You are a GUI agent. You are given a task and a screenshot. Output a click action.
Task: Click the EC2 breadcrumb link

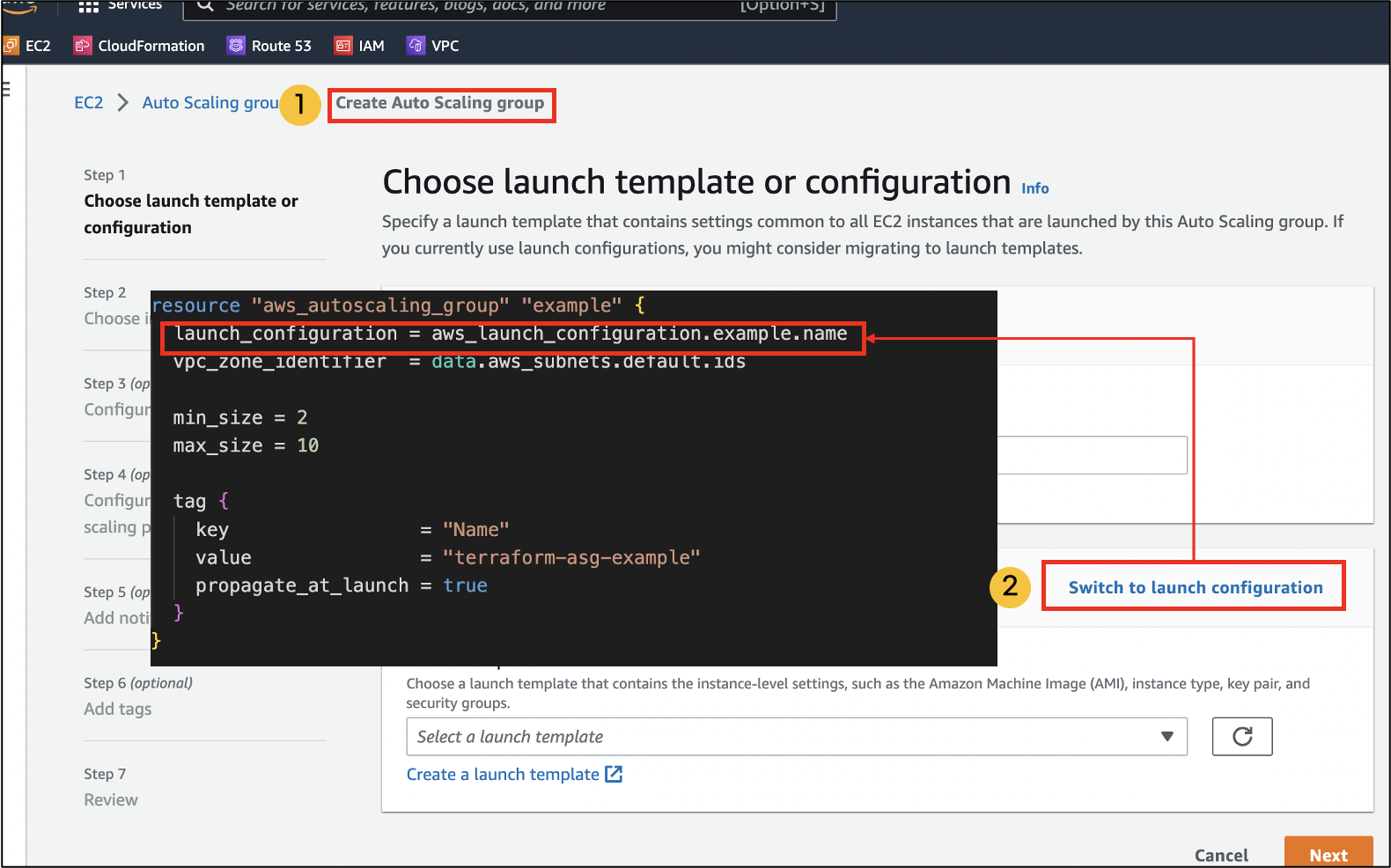(x=89, y=103)
